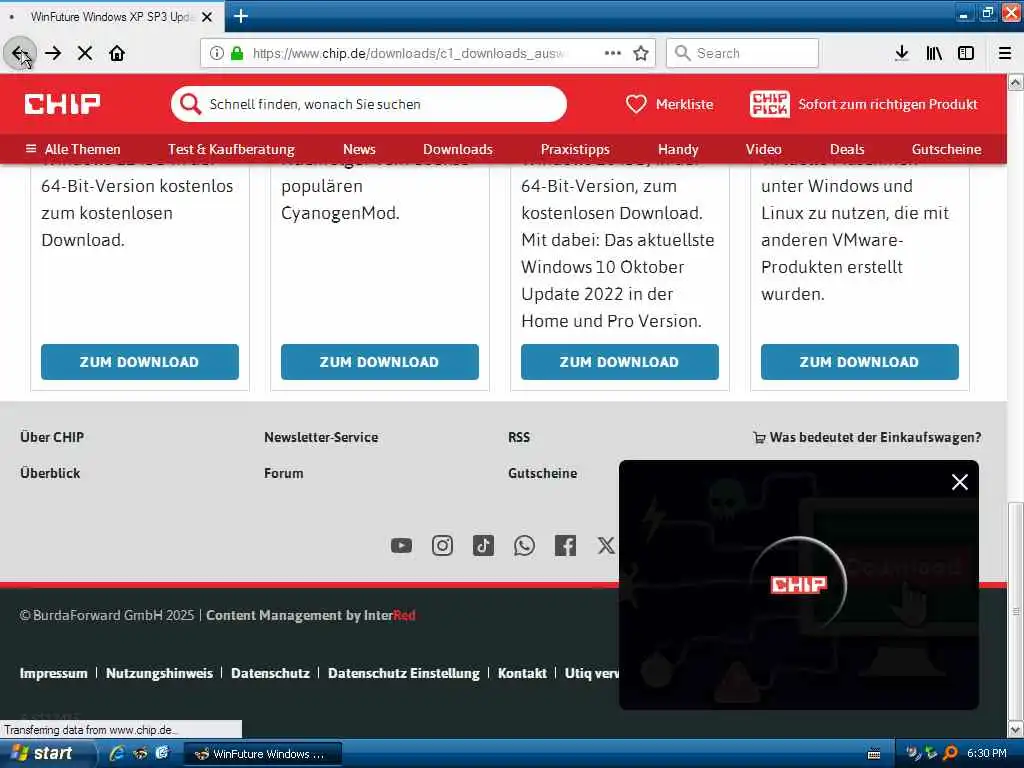Toggle the sidebar view icon
The width and height of the screenshot is (1024, 768).
click(x=966, y=54)
